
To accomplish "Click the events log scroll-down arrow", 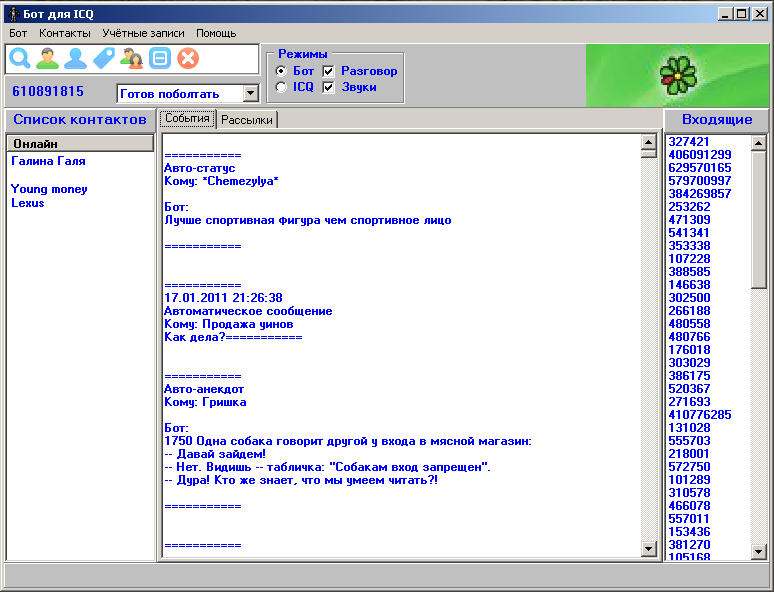I will coord(649,548).
